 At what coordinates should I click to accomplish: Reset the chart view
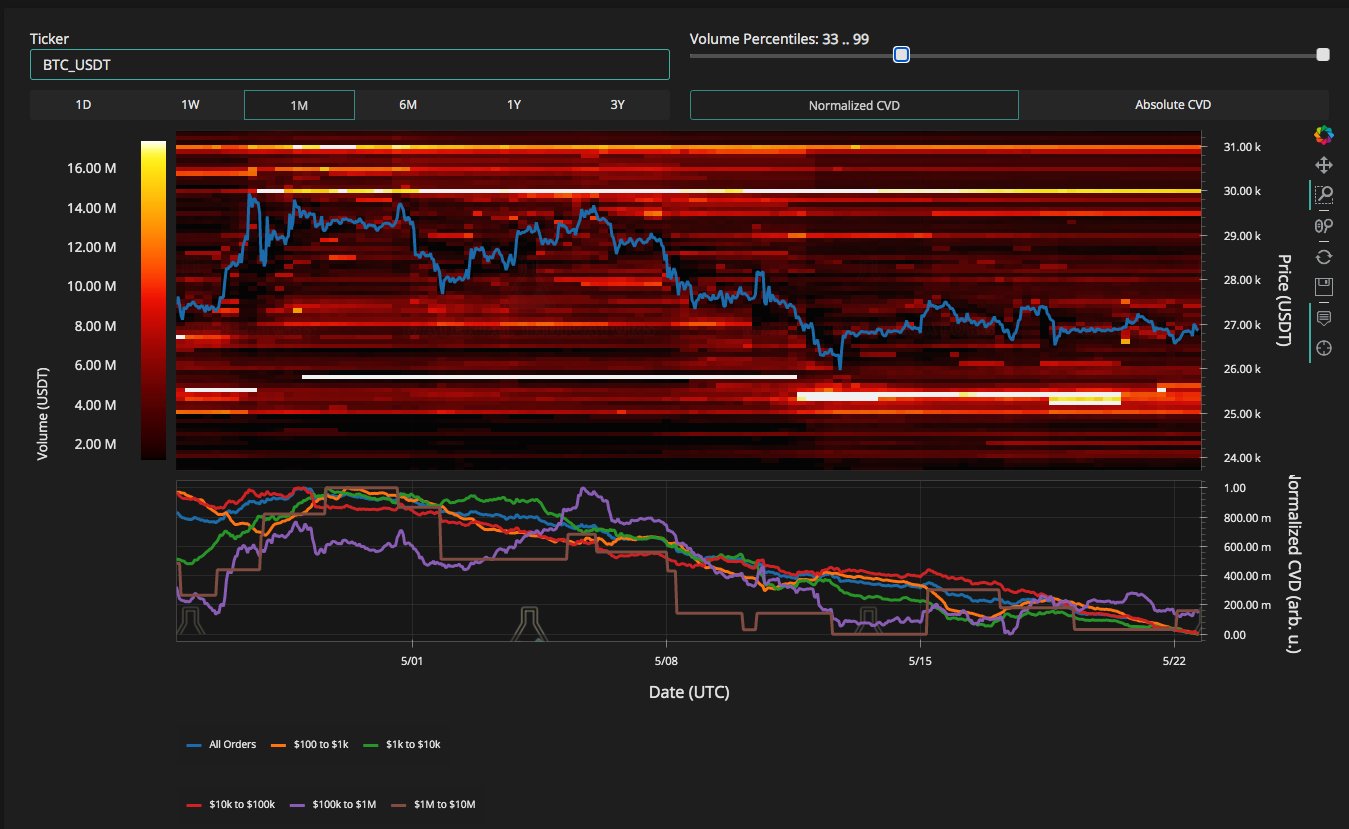(x=1323, y=257)
